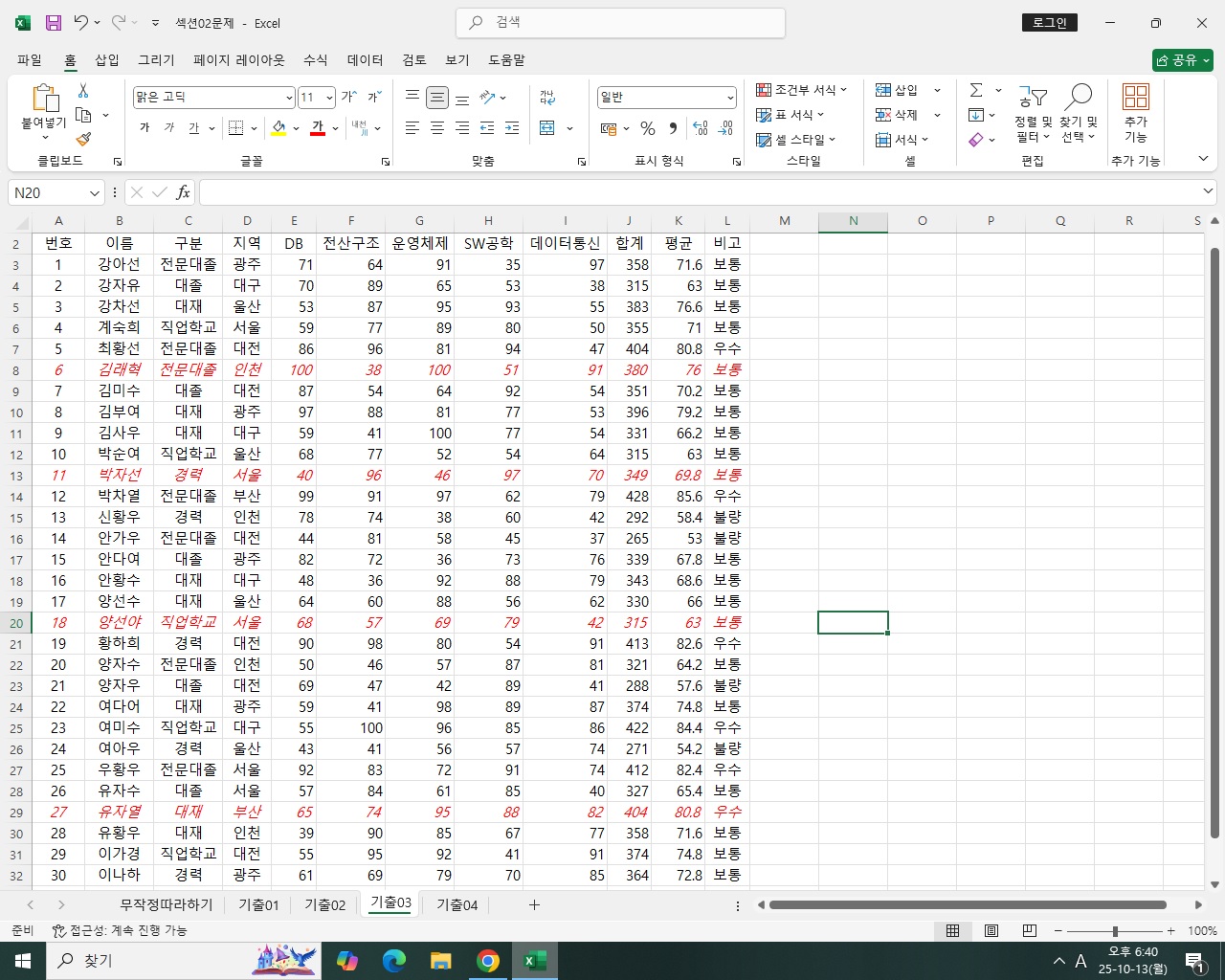Click the 로그인 sign-in button
This screenshot has height=980, width=1225.
1049,23
